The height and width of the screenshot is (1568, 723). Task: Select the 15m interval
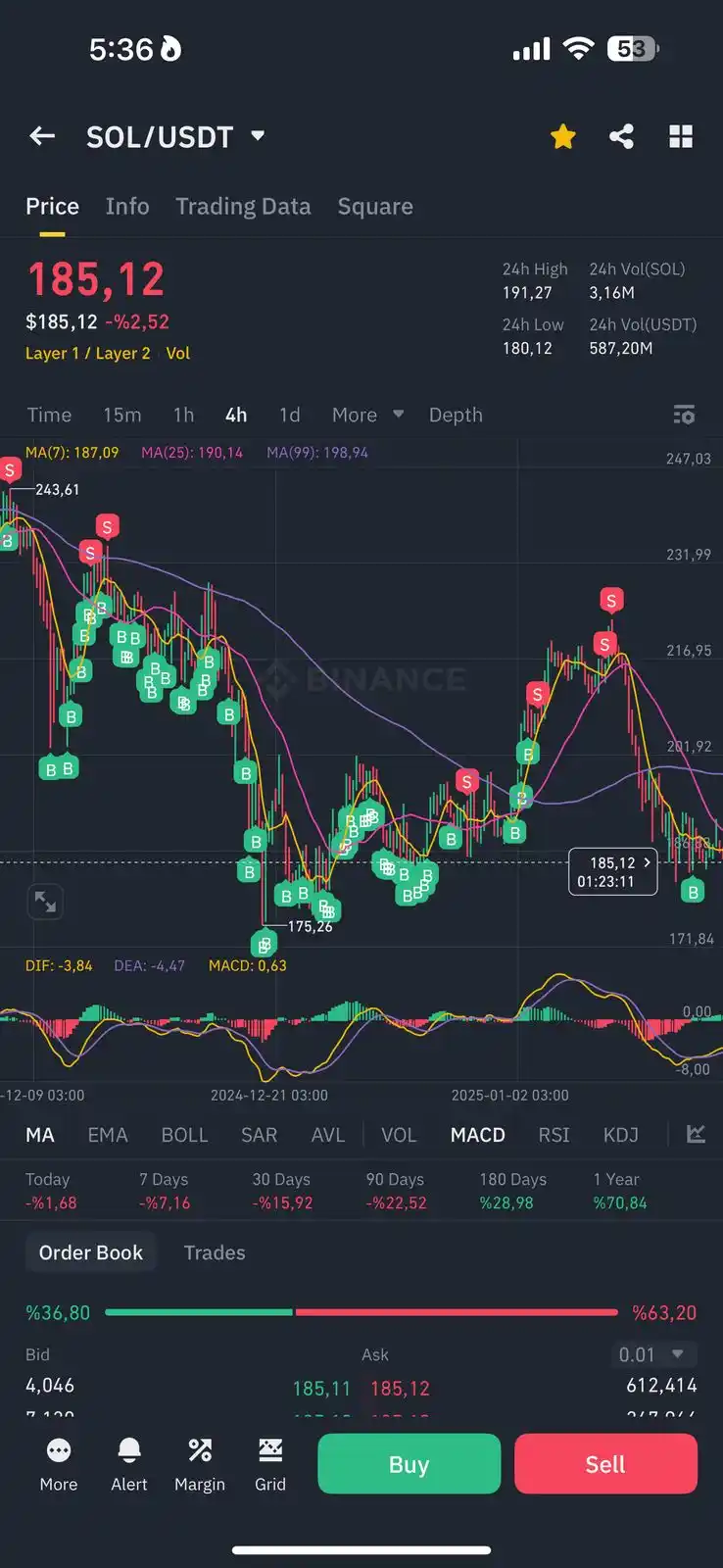tap(122, 415)
